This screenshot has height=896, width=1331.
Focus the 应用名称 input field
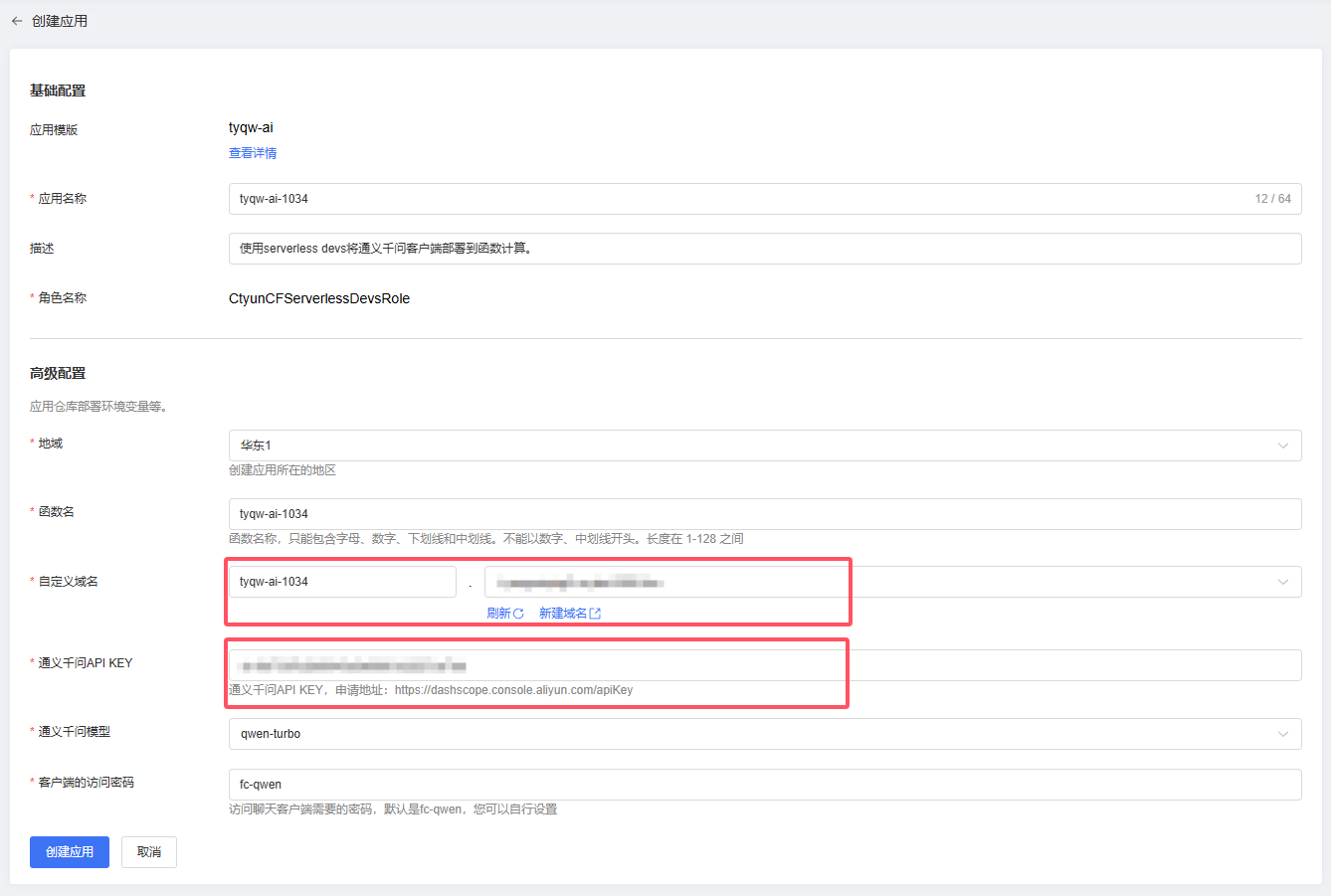pyautogui.click(x=765, y=199)
